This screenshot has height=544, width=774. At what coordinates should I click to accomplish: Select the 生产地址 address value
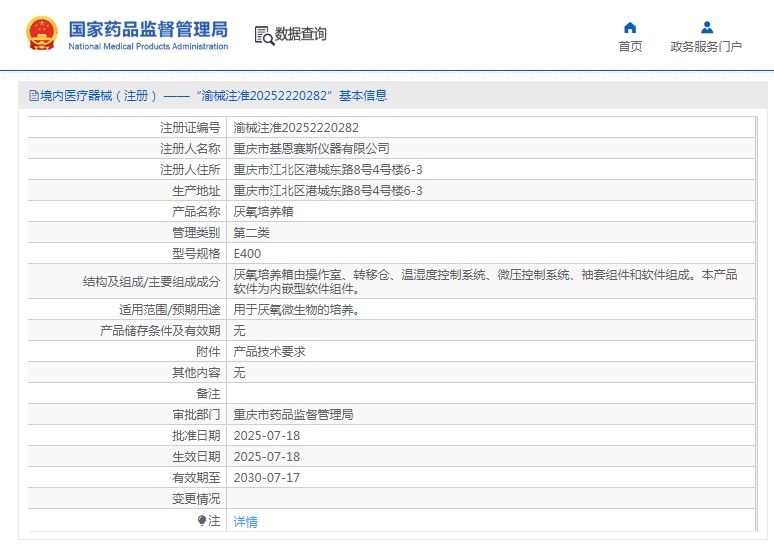click(x=328, y=191)
